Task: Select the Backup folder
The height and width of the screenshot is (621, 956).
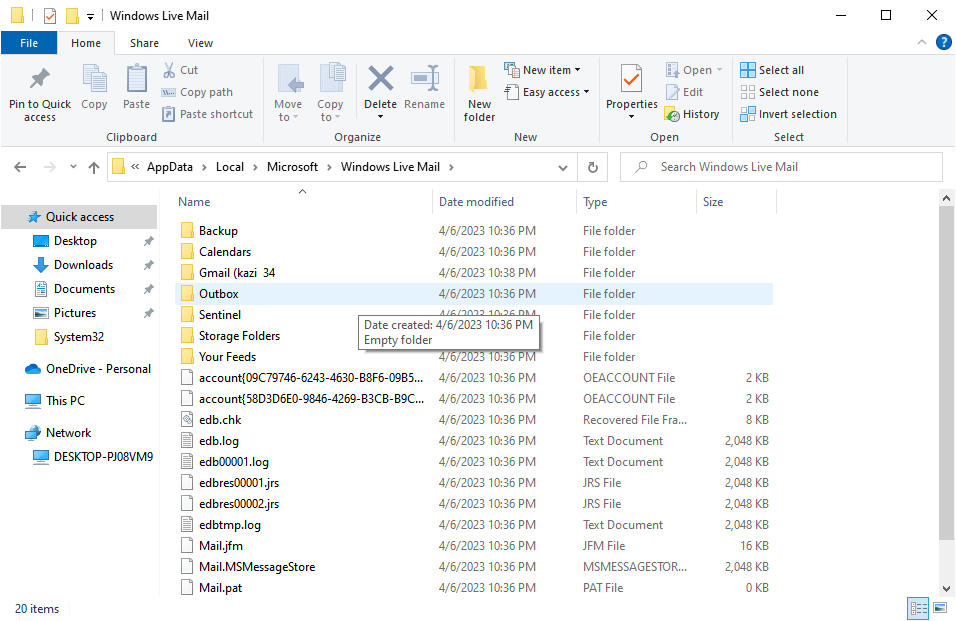Action: [x=474, y=231]
